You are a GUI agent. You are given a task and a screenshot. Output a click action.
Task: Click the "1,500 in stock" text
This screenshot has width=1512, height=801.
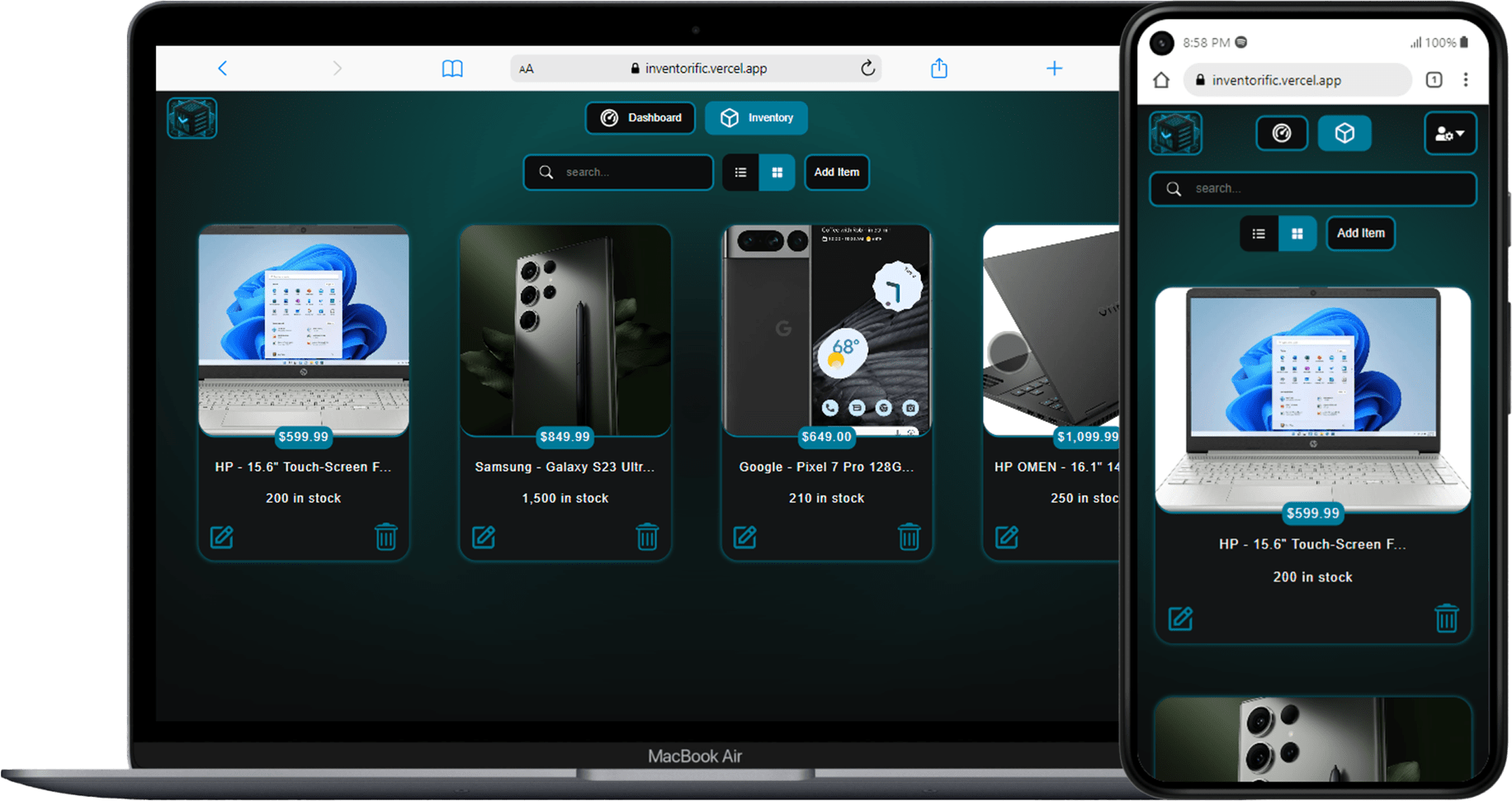(x=565, y=499)
